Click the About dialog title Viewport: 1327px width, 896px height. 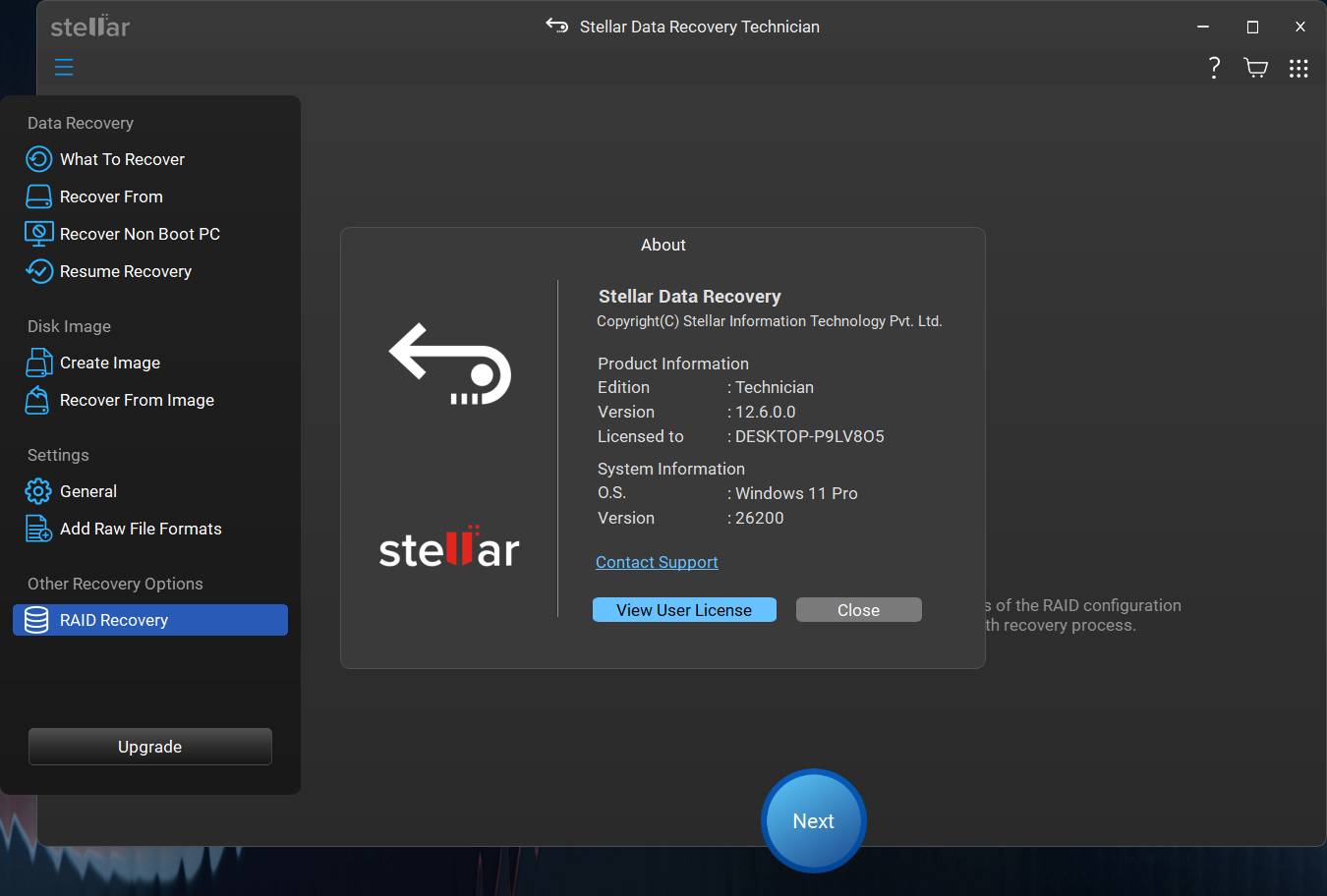(x=663, y=245)
